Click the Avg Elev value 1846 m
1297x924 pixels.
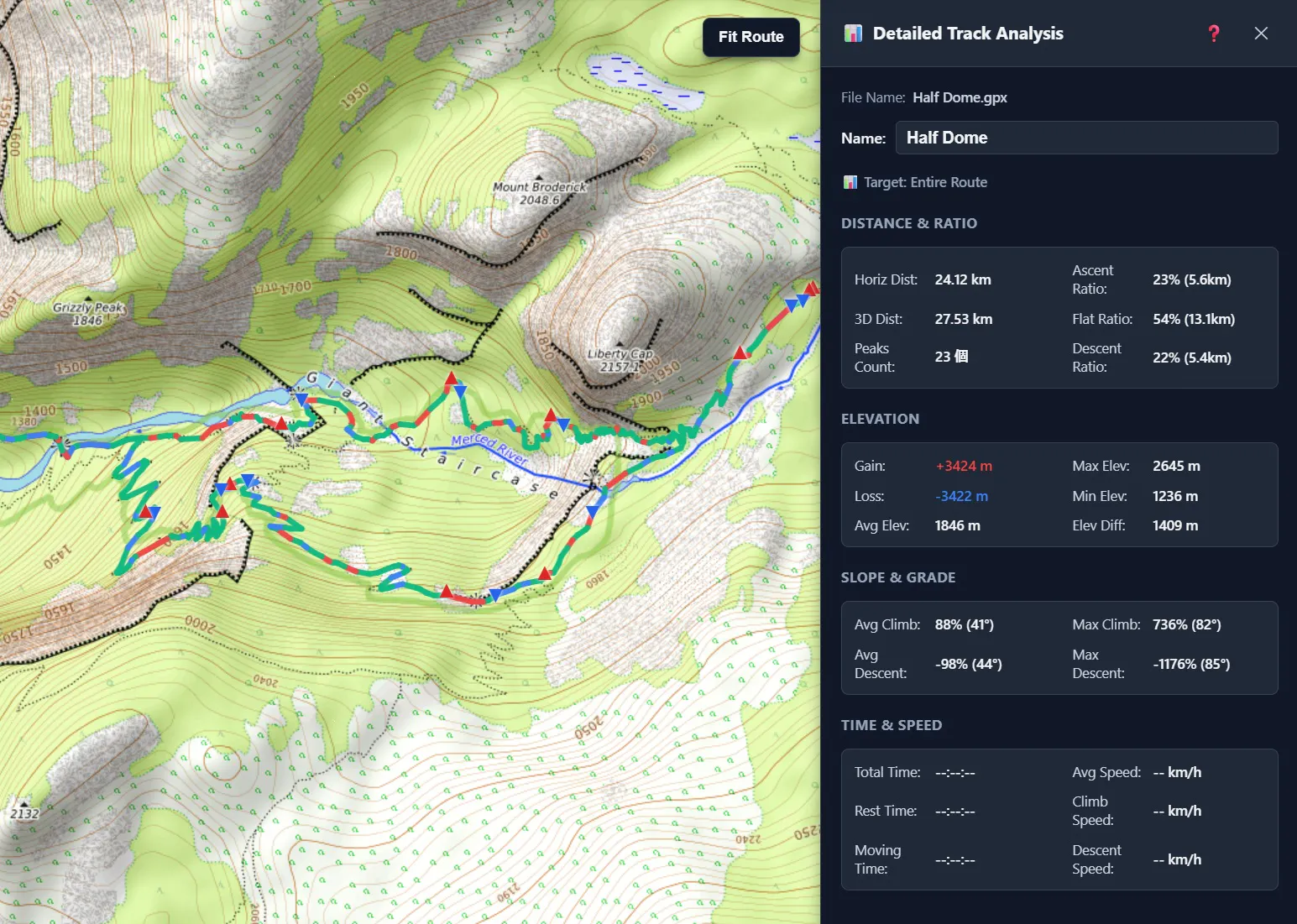[x=958, y=525]
